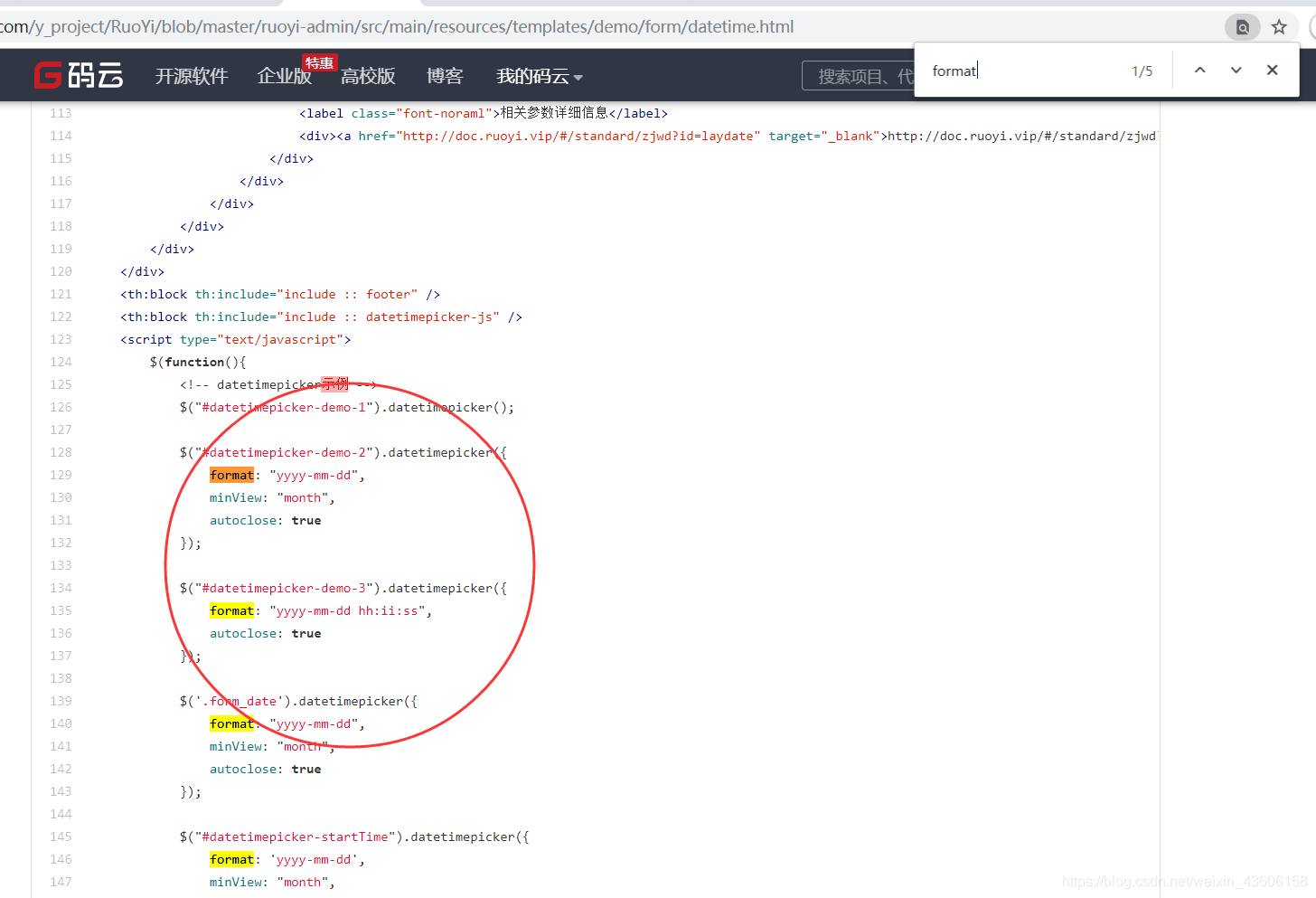1316x898 pixels.
Task: Click 'minView' on line 130
Action: (x=236, y=497)
